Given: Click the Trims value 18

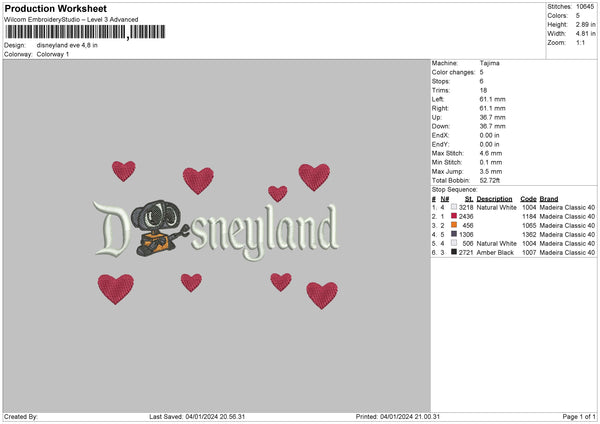Looking at the screenshot, I should pos(483,90).
